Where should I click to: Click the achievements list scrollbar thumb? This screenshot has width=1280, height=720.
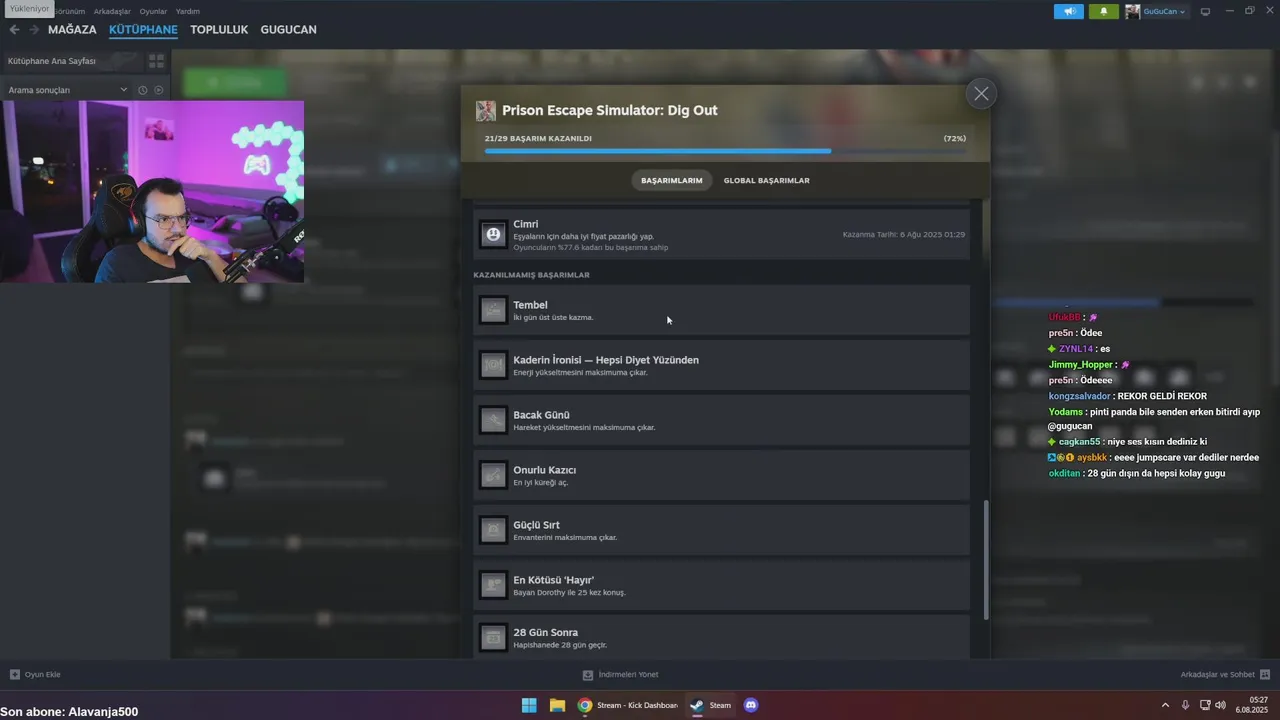986,560
